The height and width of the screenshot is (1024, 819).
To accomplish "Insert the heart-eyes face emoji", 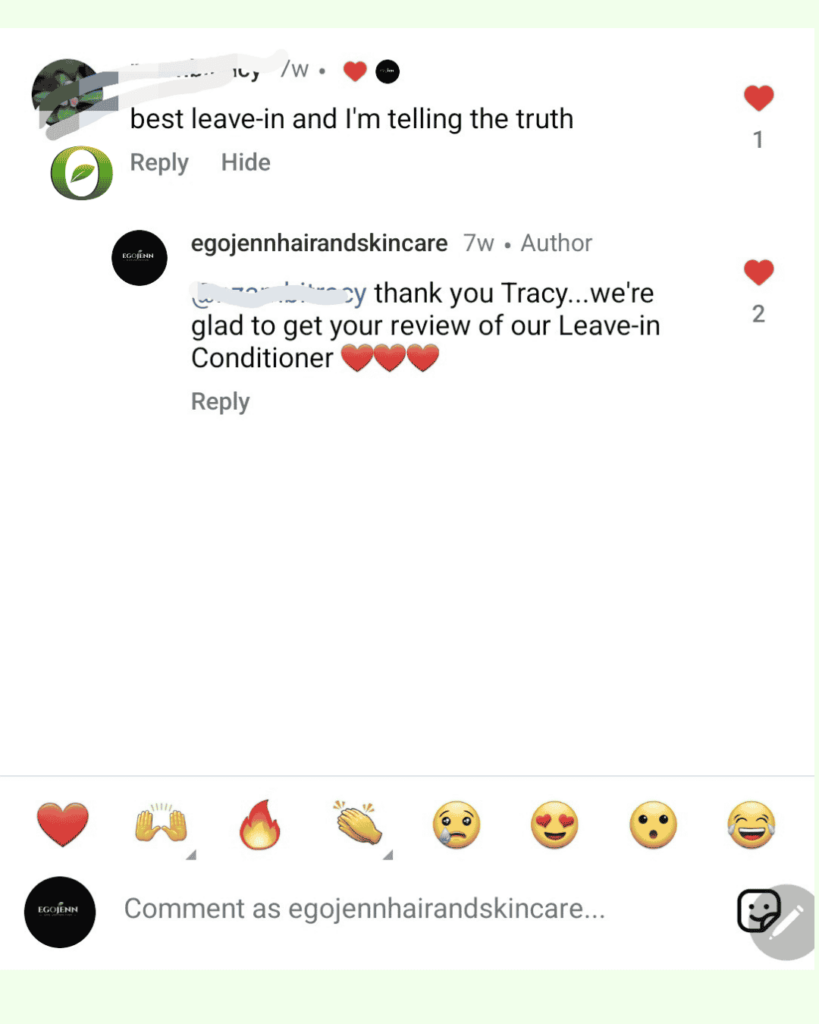I will [554, 825].
